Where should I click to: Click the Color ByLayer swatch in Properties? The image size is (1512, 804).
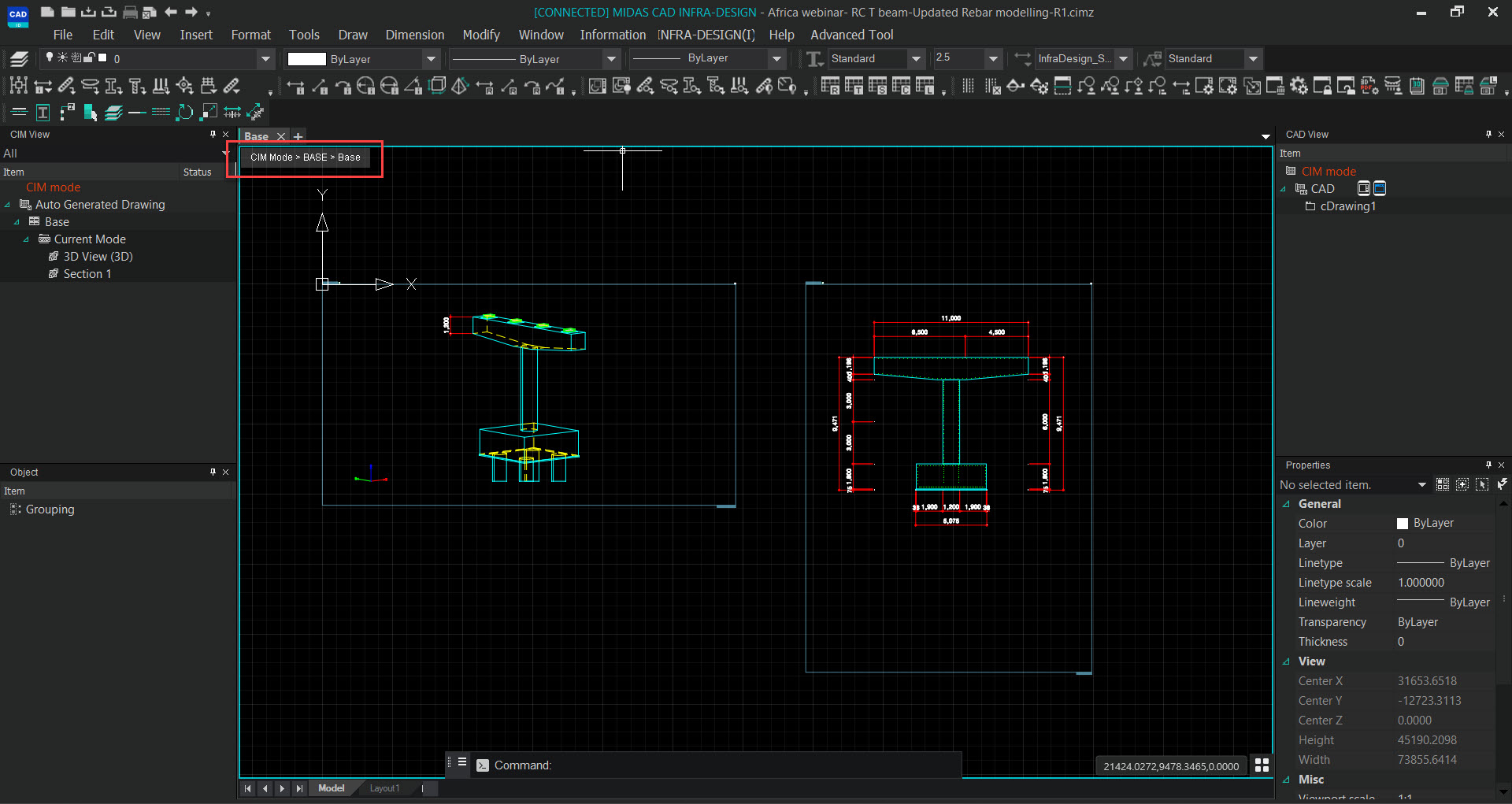[1402, 524]
